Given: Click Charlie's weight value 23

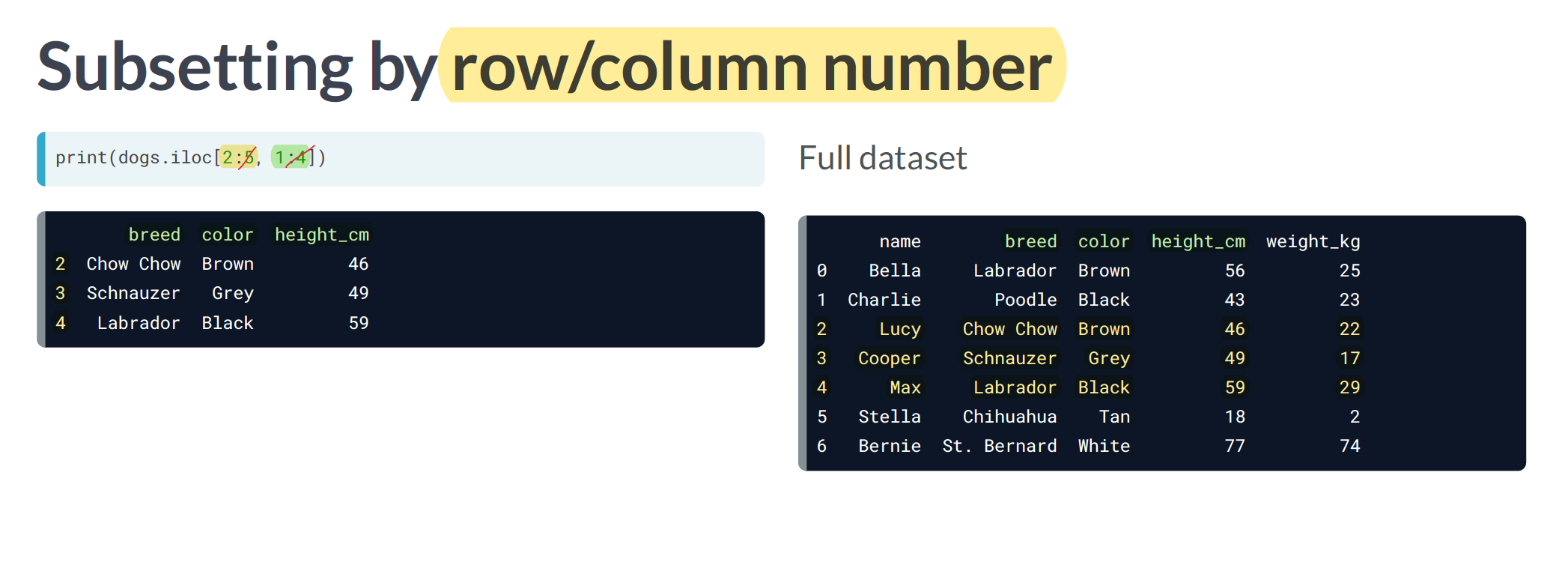Looking at the screenshot, I should pos(1350,300).
